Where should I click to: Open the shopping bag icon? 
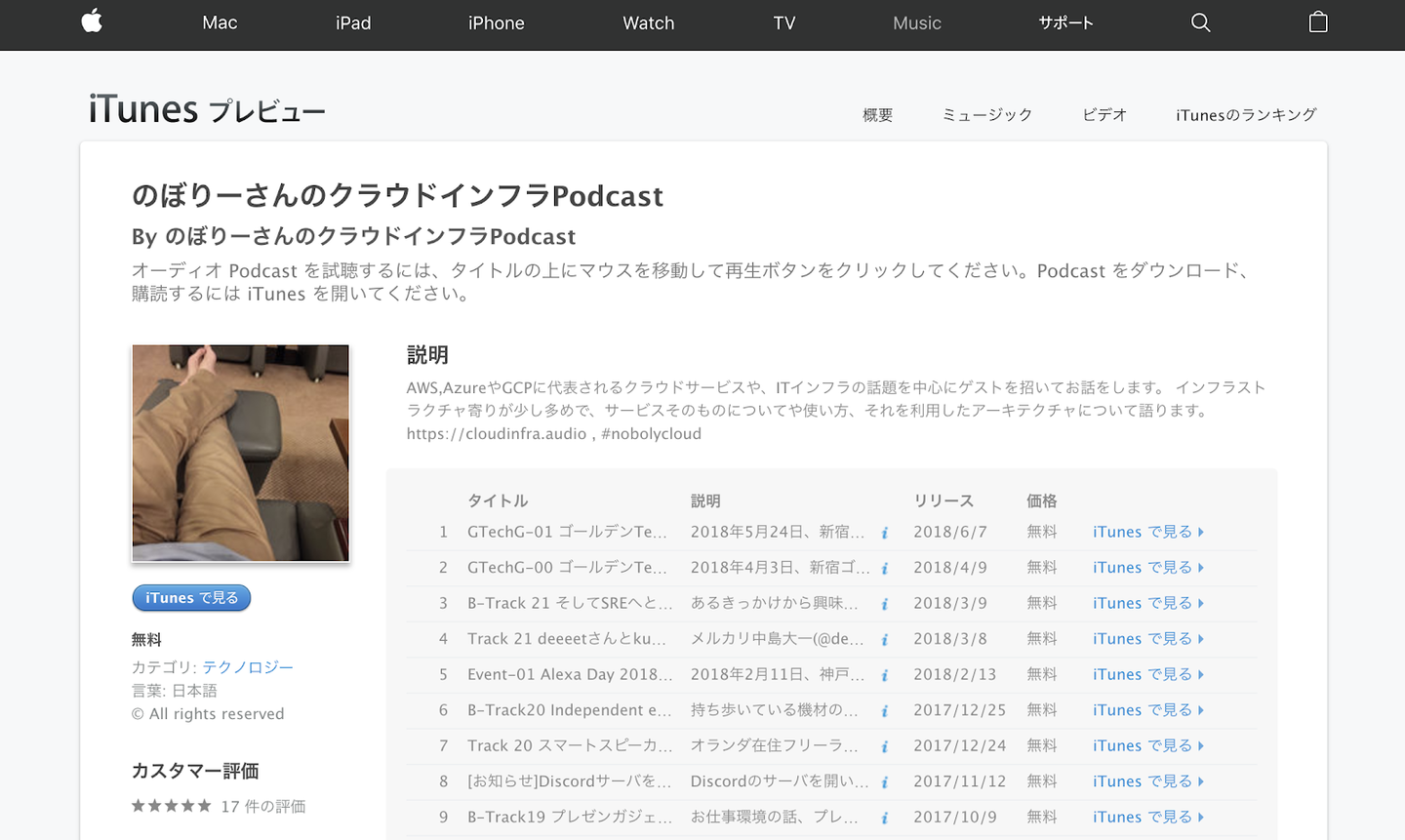click(x=1318, y=21)
